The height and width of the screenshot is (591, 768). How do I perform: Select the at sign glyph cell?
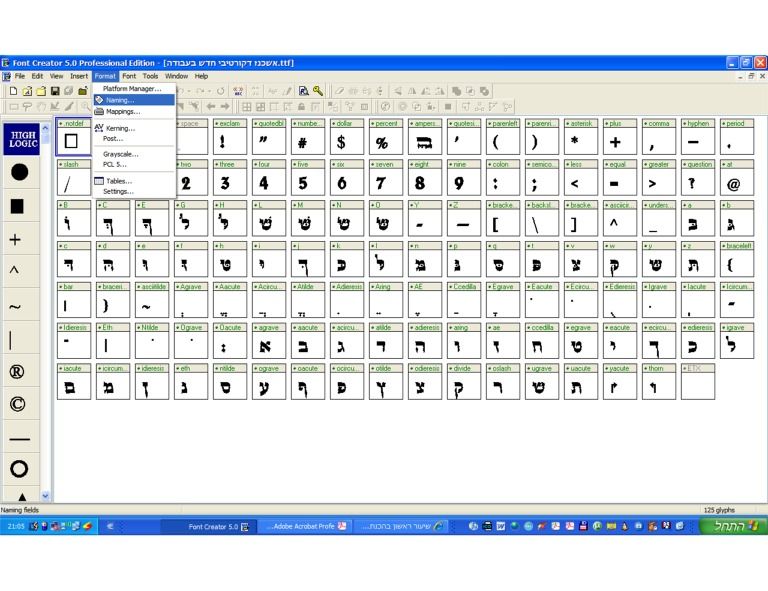click(737, 178)
